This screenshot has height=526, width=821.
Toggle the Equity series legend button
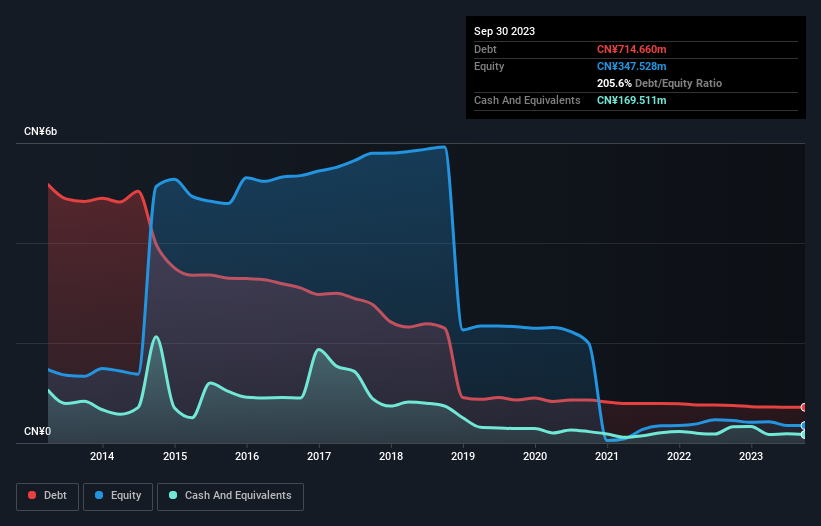[x=118, y=496]
